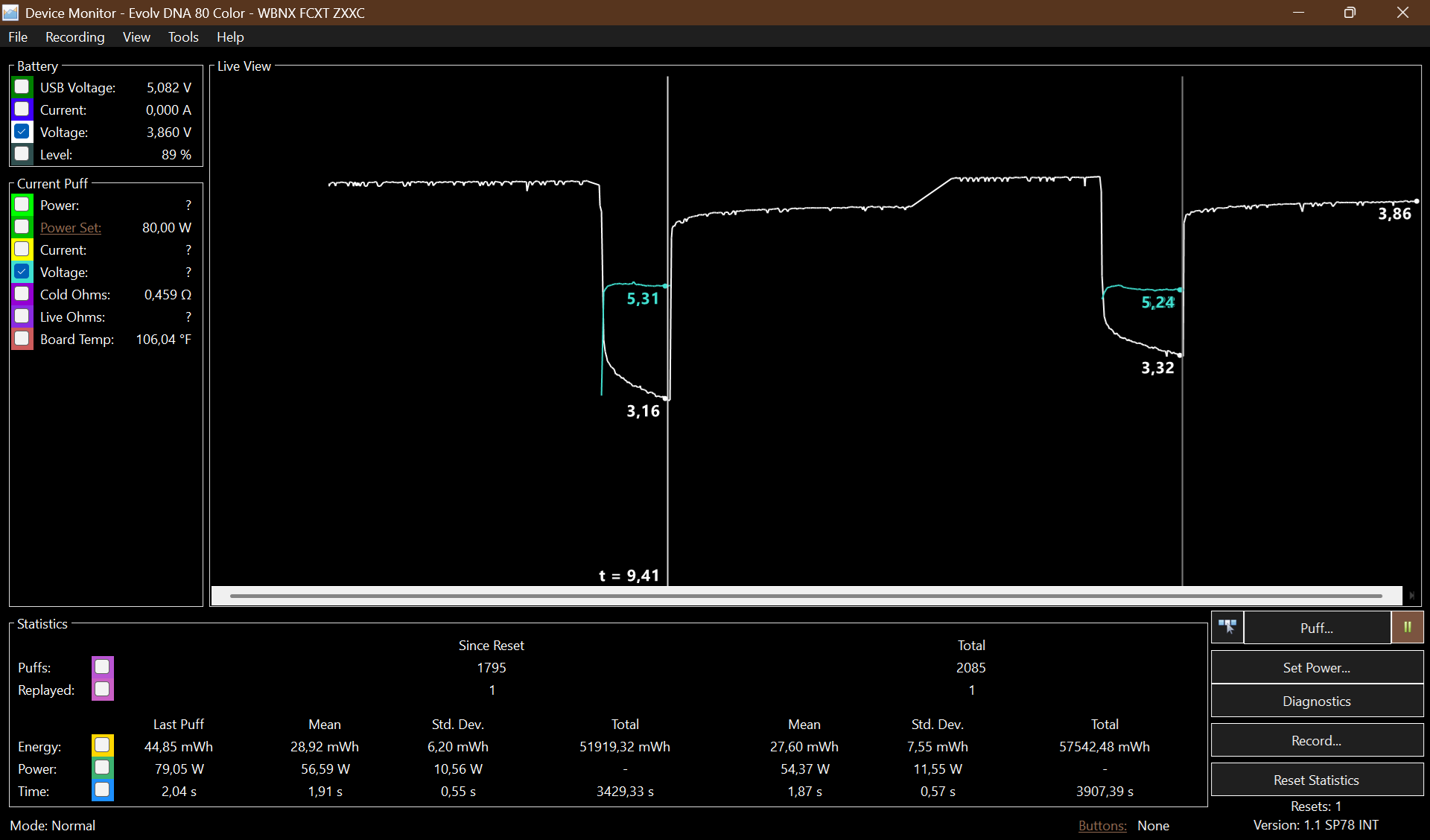Click the Live View horizontal scrollbar

pyautogui.click(x=806, y=596)
